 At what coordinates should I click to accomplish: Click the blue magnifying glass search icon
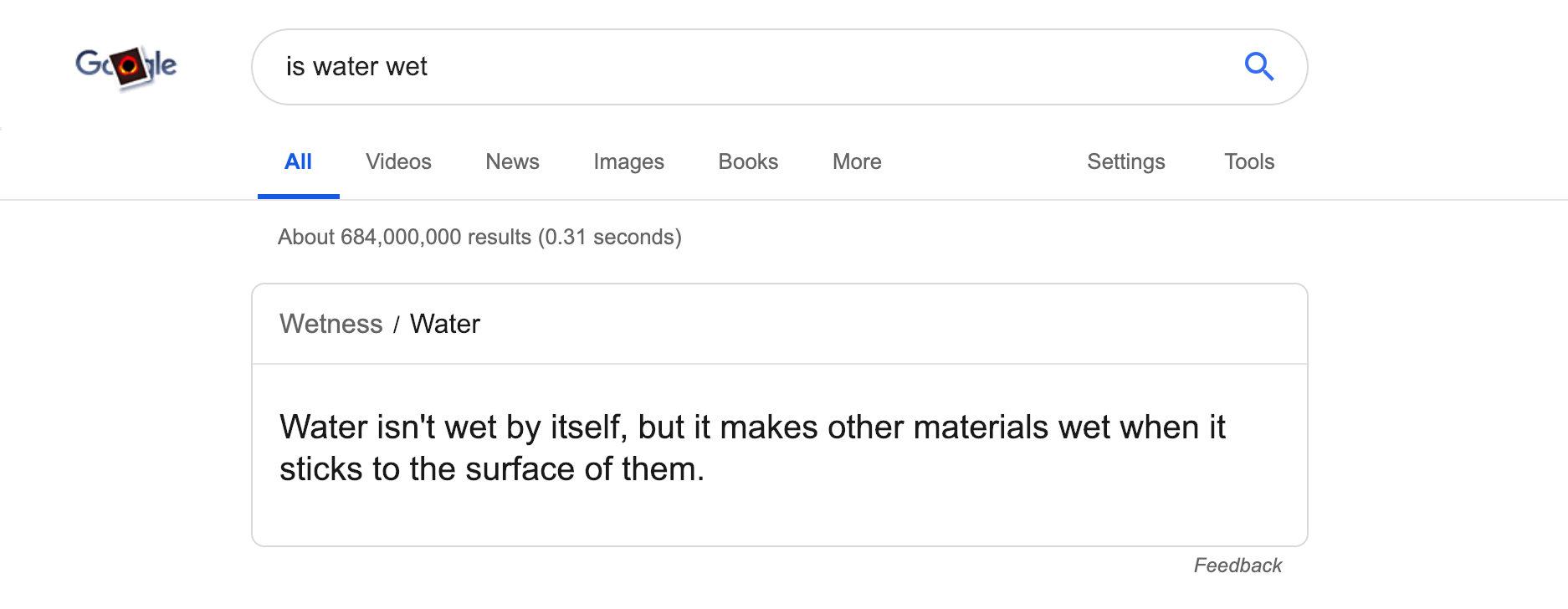pyautogui.click(x=1258, y=66)
